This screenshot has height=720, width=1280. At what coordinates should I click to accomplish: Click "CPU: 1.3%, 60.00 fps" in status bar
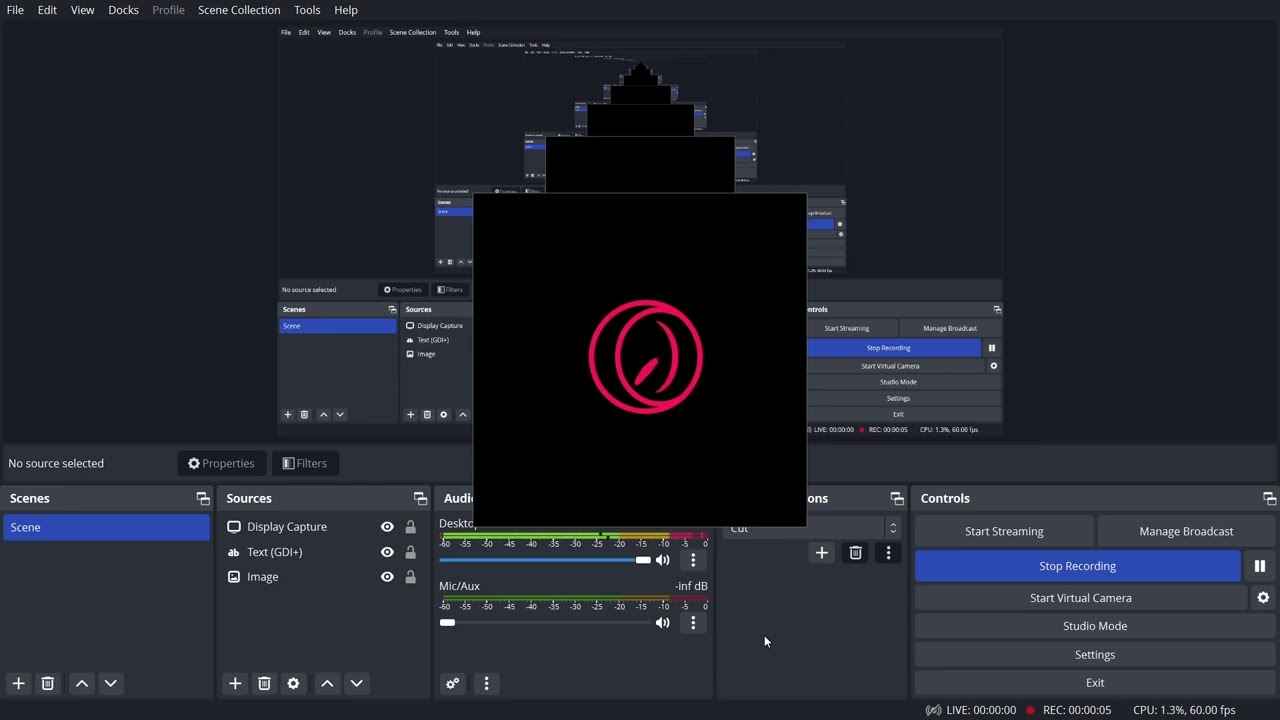[1184, 710]
